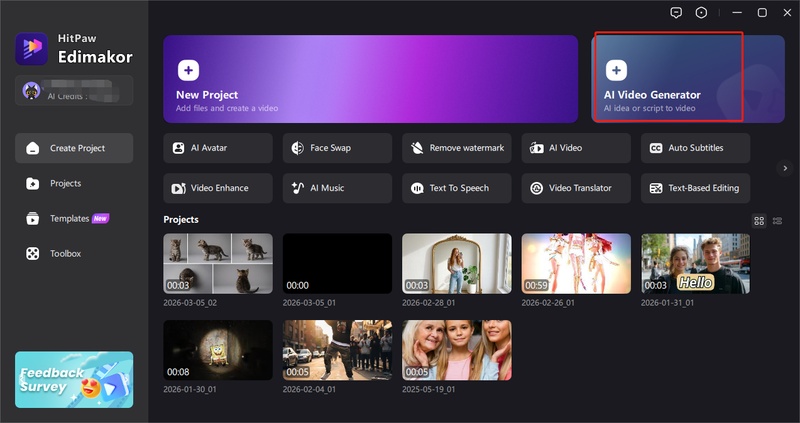Switch projects to list view
800x423 pixels.
click(x=777, y=220)
